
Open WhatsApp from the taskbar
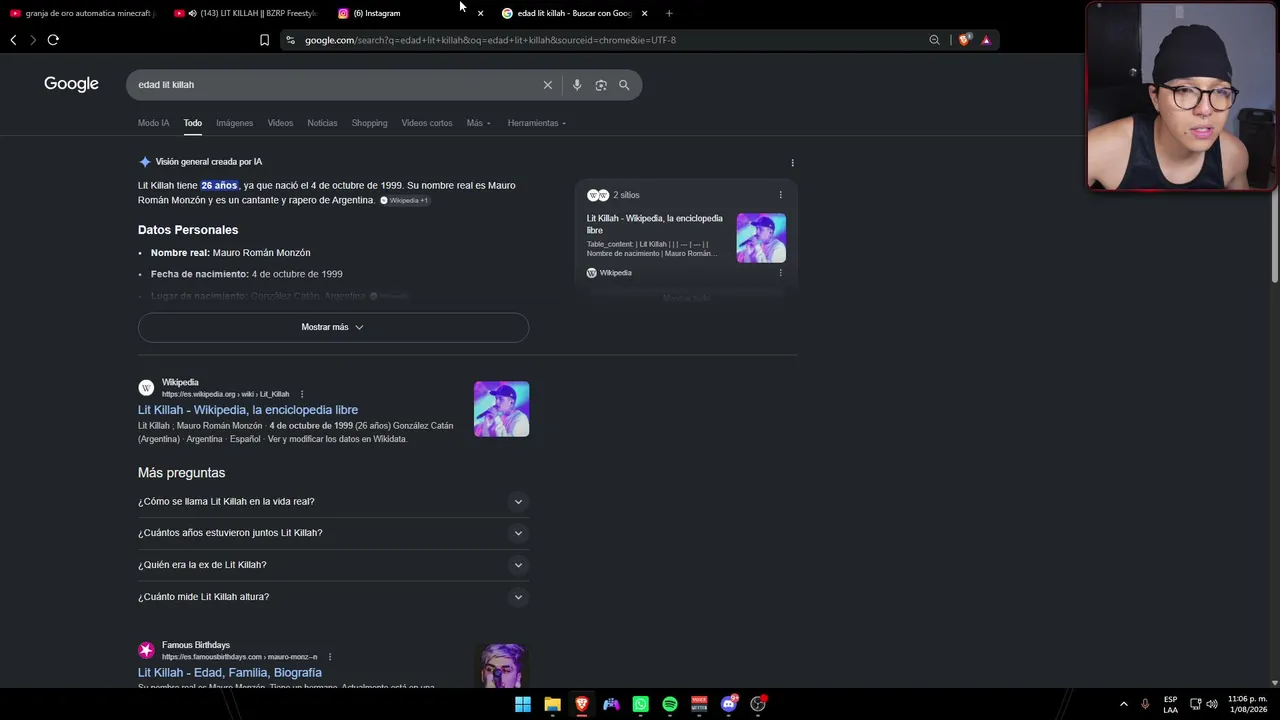tap(641, 704)
